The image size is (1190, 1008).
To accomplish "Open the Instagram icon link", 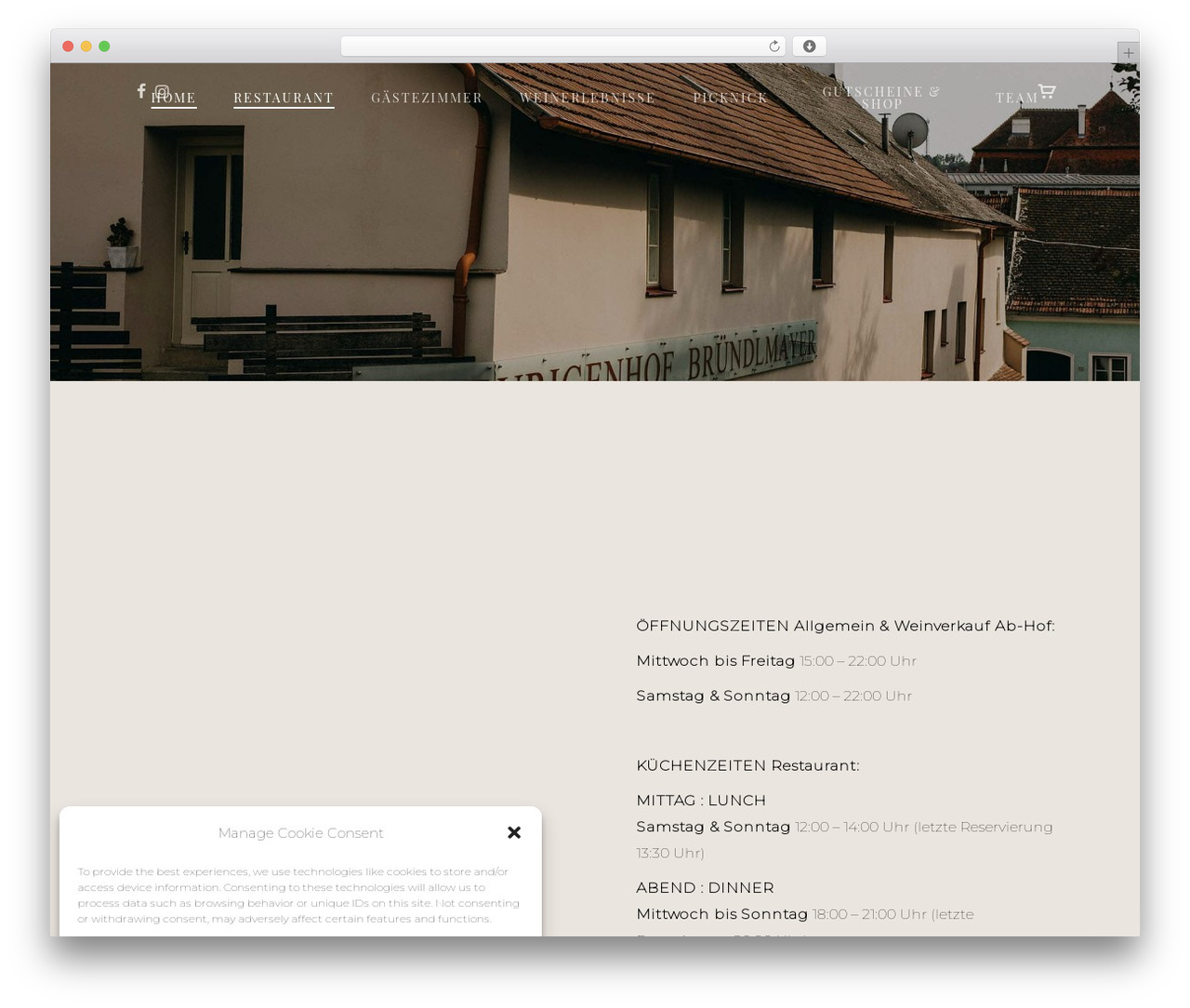I will click(x=162, y=92).
